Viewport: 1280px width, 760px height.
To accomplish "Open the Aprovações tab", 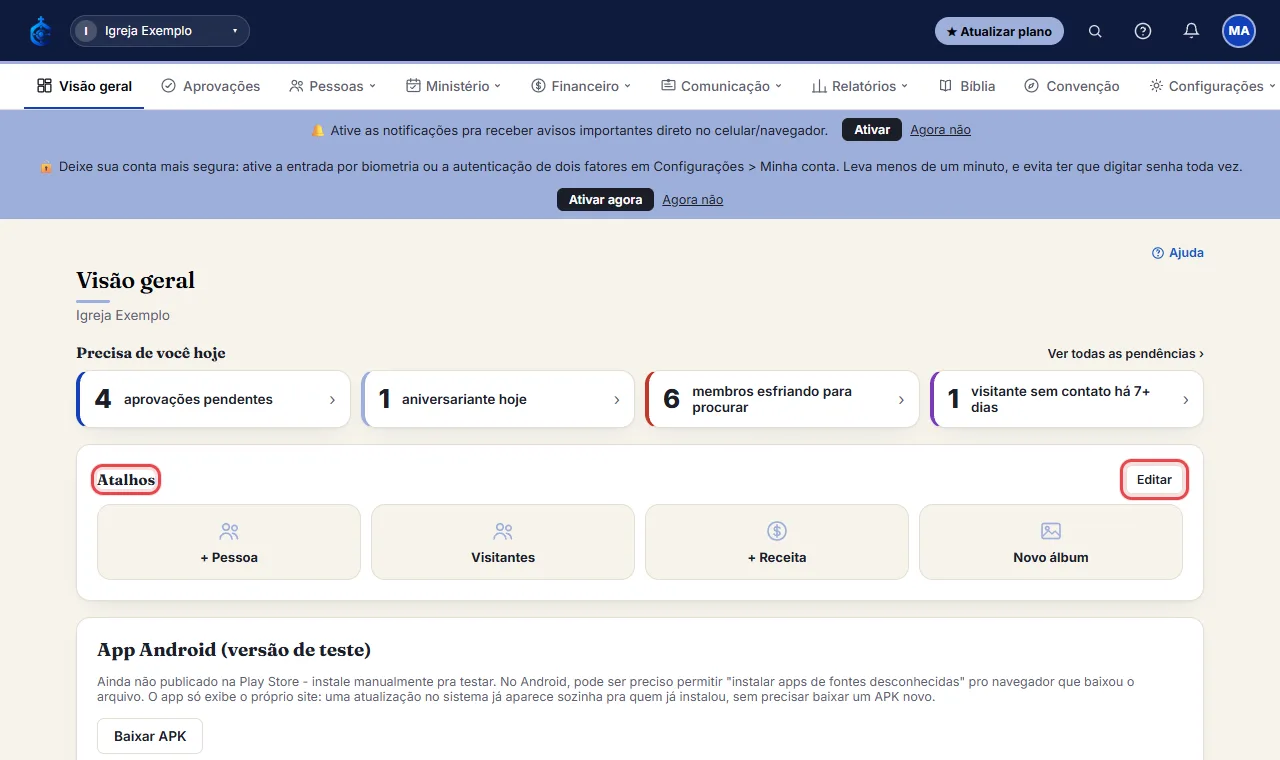I will click(x=211, y=86).
